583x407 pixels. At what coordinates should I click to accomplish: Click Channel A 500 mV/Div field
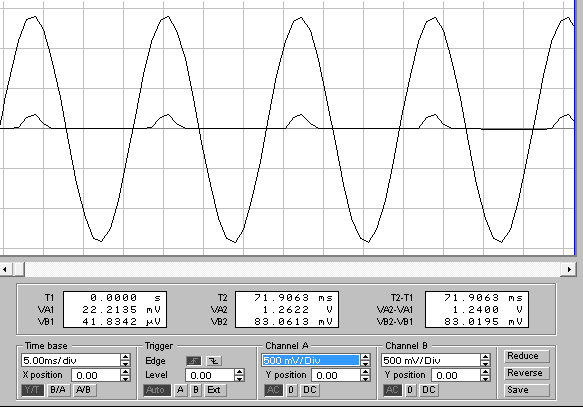click(311, 360)
